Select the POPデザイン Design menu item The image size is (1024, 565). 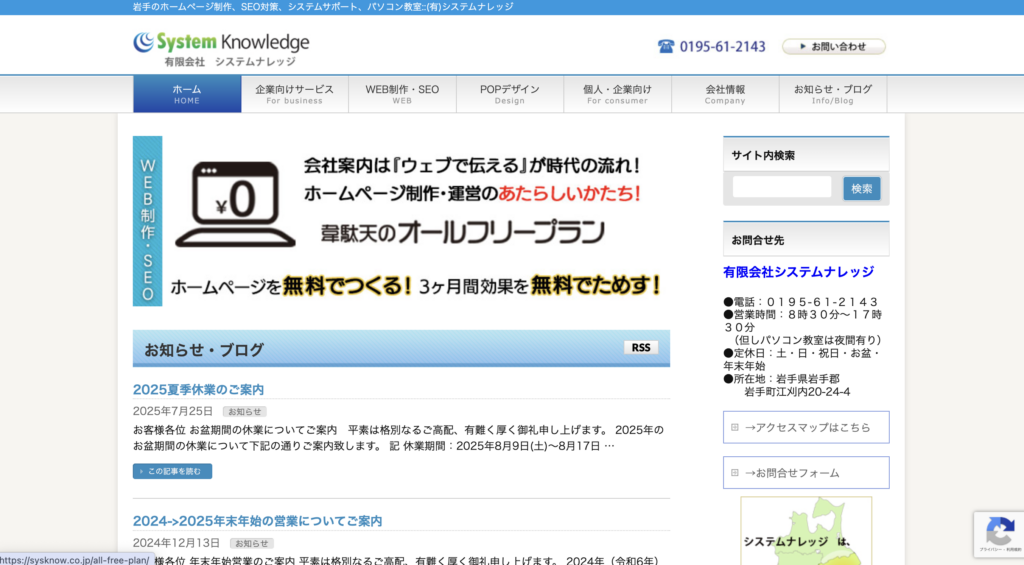click(x=509, y=94)
